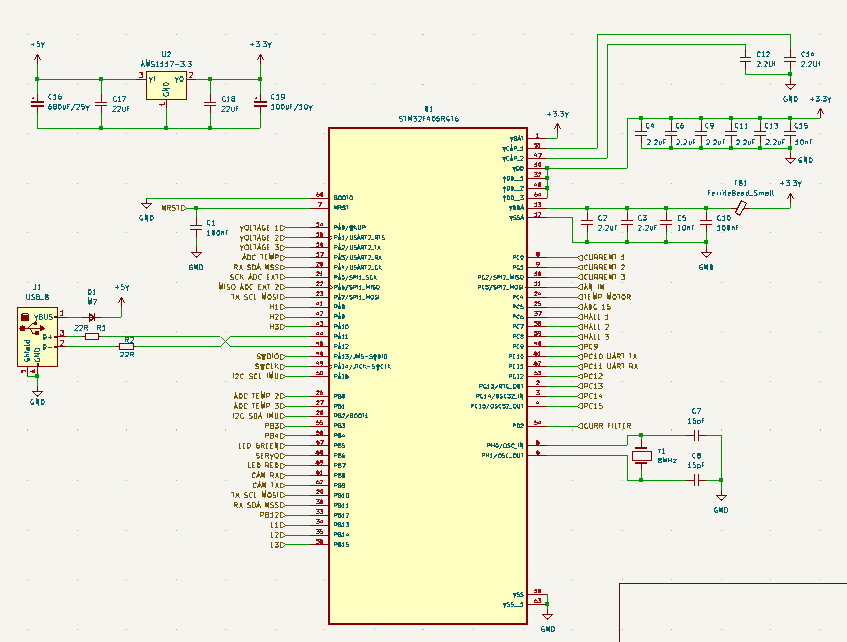Select capacitor C7 15pF symbol
Image resolution: width=847 pixels, height=642 pixels.
click(696, 435)
